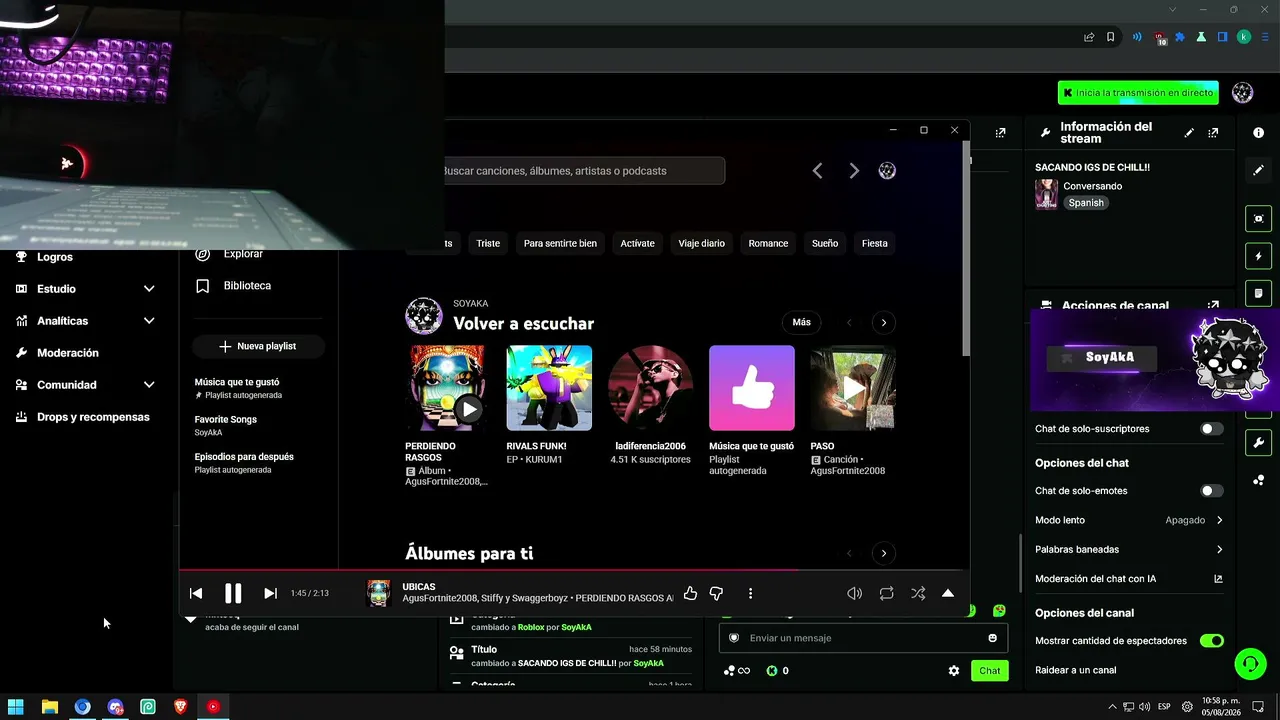Click the capture frame icon in right rail
Image resolution: width=1280 pixels, height=720 pixels.
click(1259, 219)
